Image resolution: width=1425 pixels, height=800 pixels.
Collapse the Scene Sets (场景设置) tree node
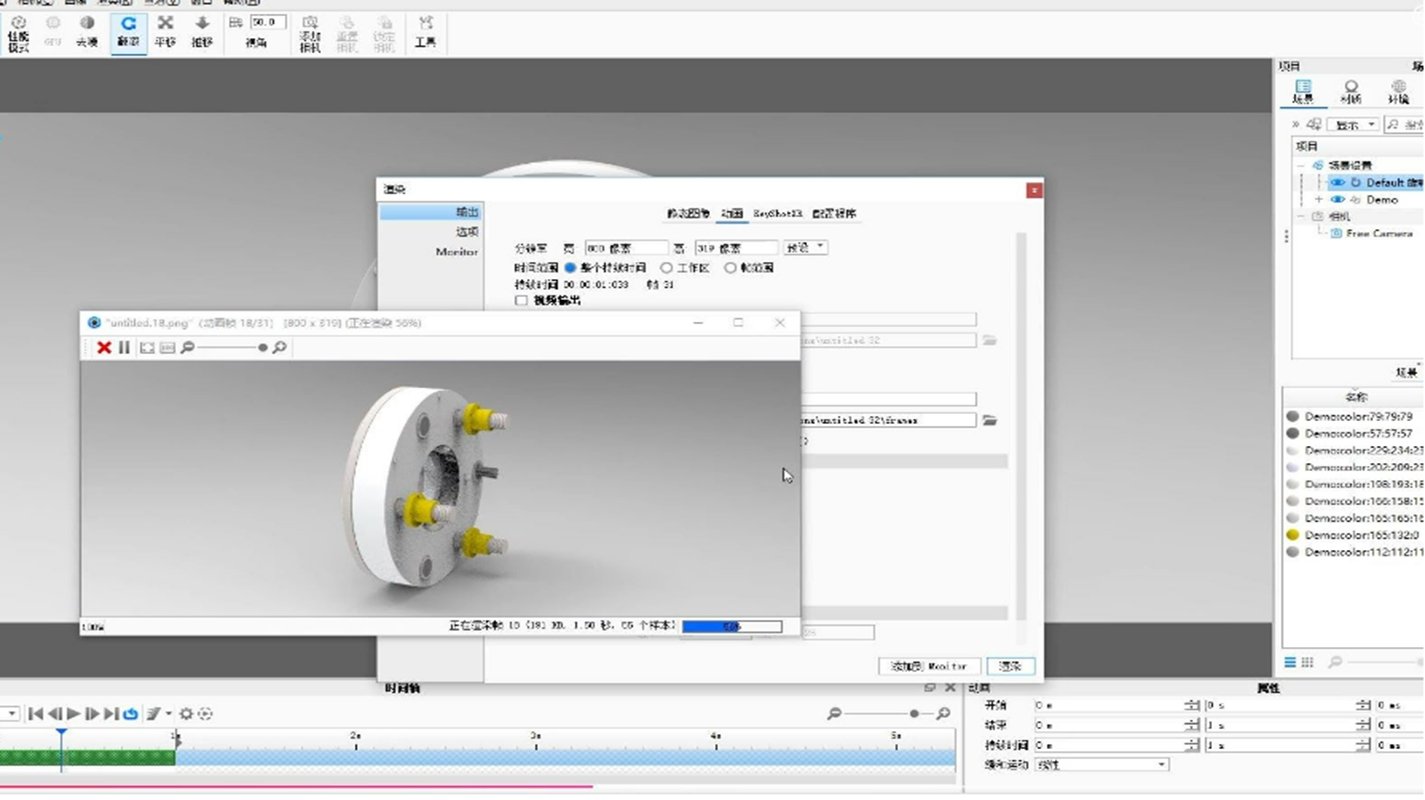1301,165
